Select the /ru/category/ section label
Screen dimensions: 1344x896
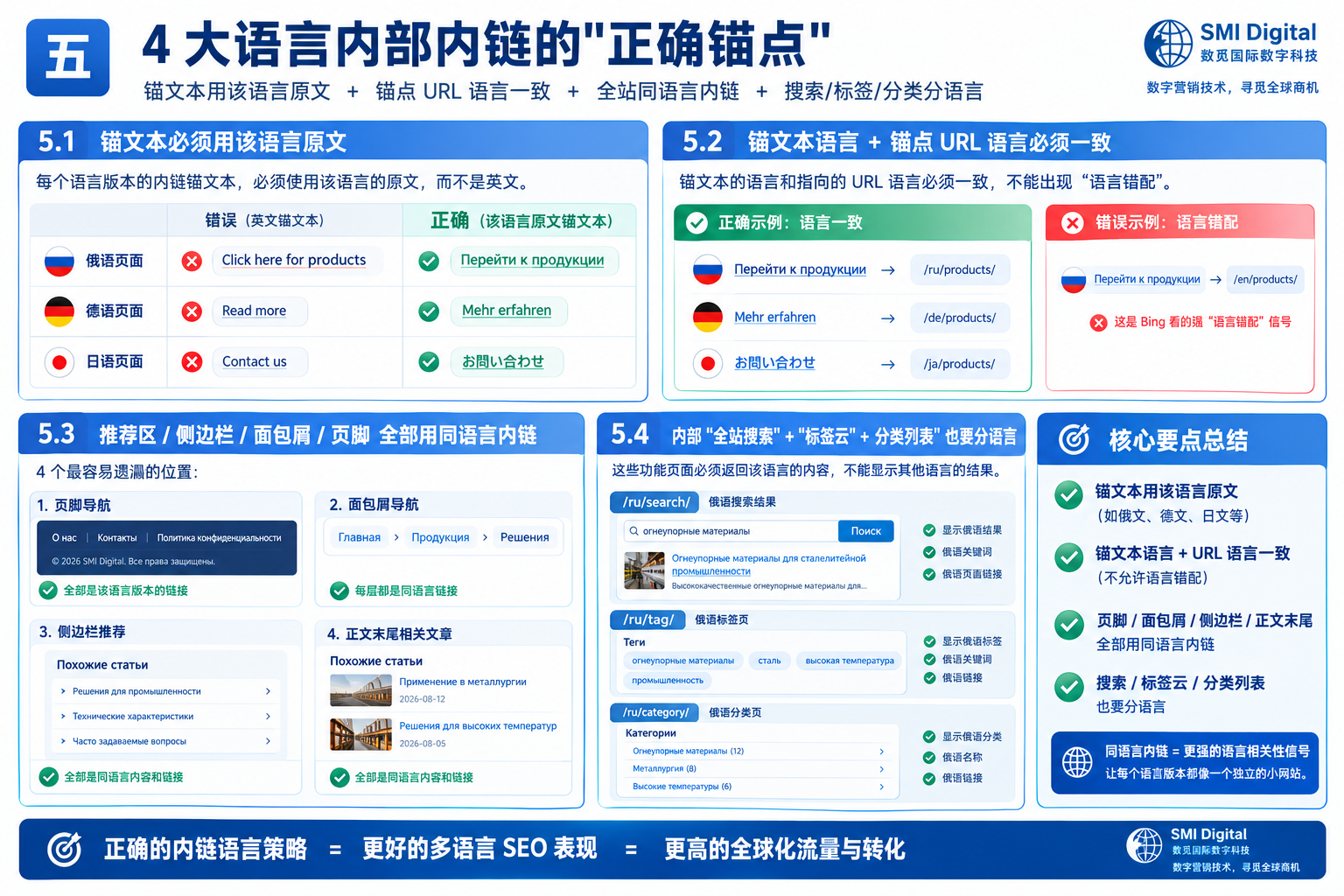click(x=655, y=712)
